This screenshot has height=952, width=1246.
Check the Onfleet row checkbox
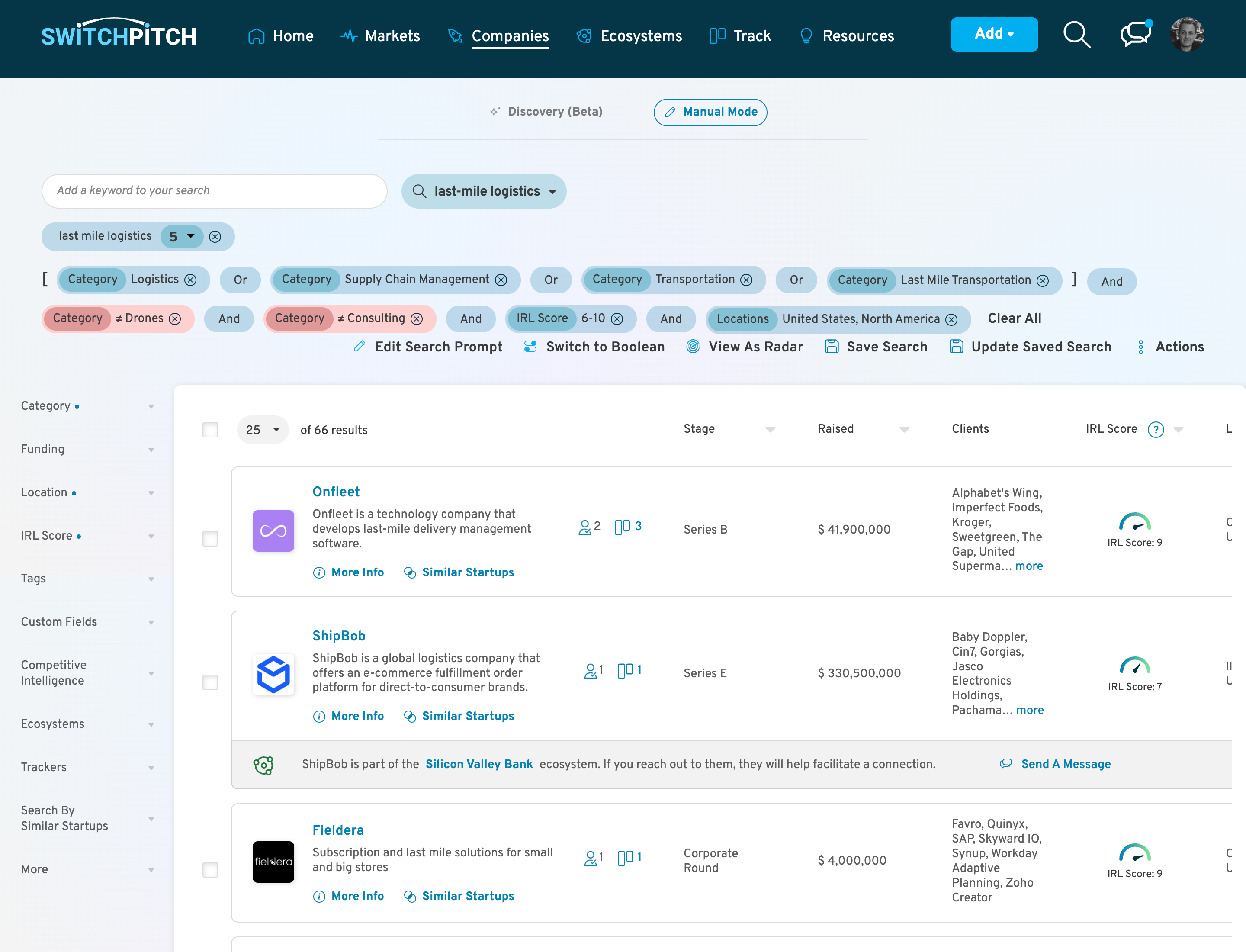click(x=210, y=538)
